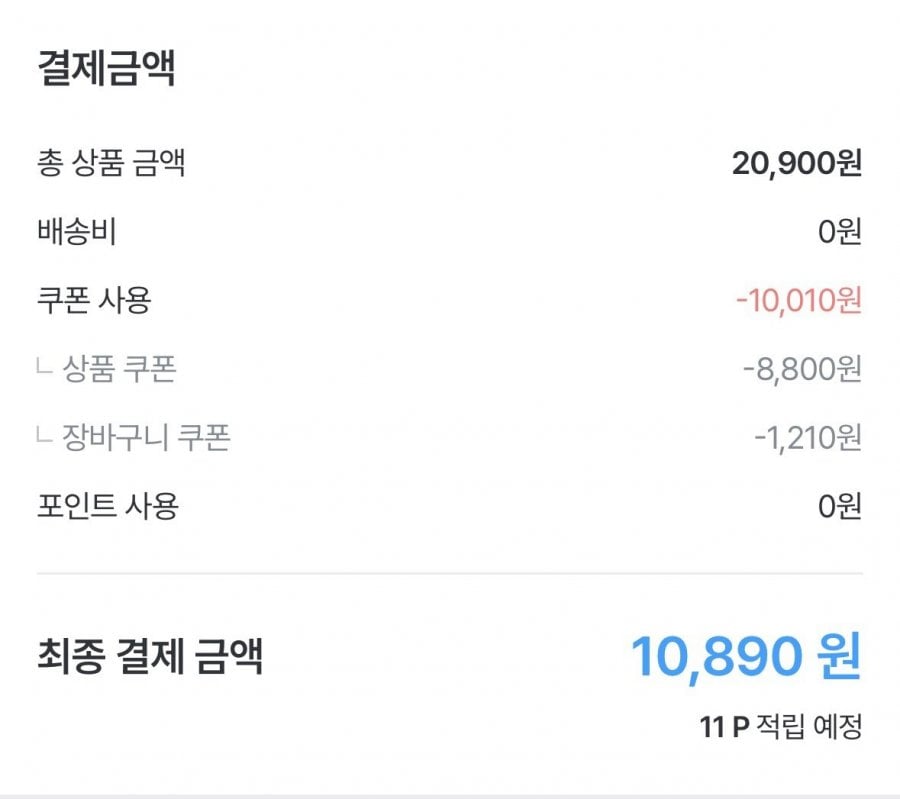Click the indent icon before 장바구니 쿠폰
The height and width of the screenshot is (799, 900).
[x=44, y=436]
